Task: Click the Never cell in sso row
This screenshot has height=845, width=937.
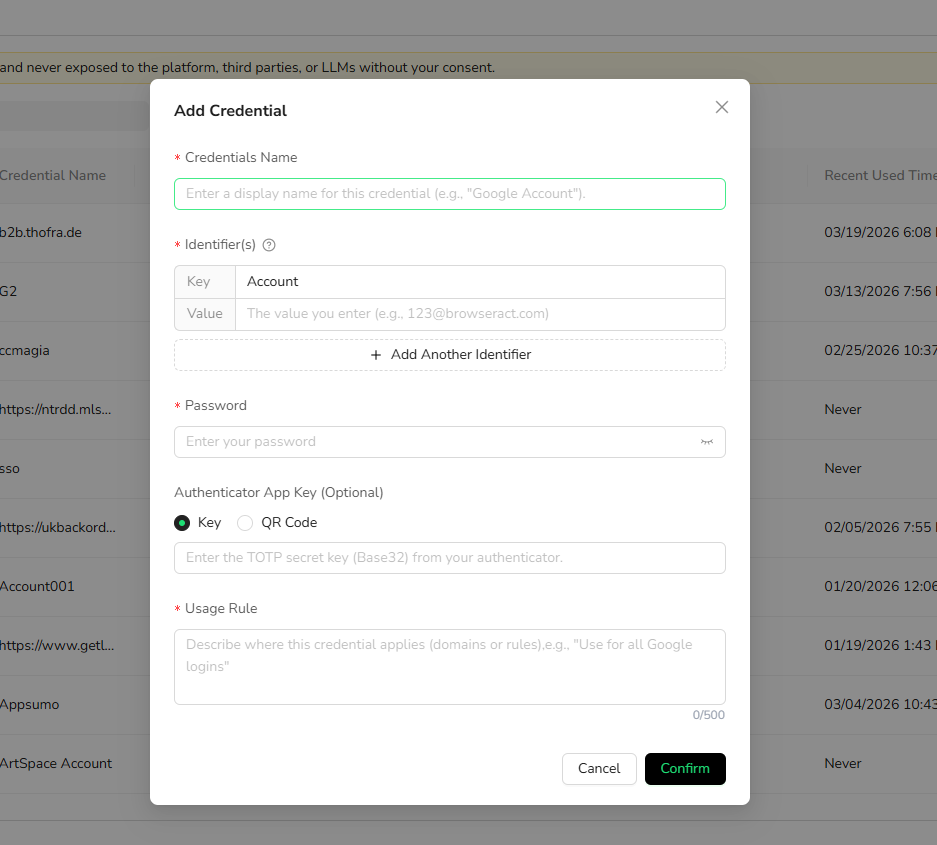Action: click(x=843, y=469)
